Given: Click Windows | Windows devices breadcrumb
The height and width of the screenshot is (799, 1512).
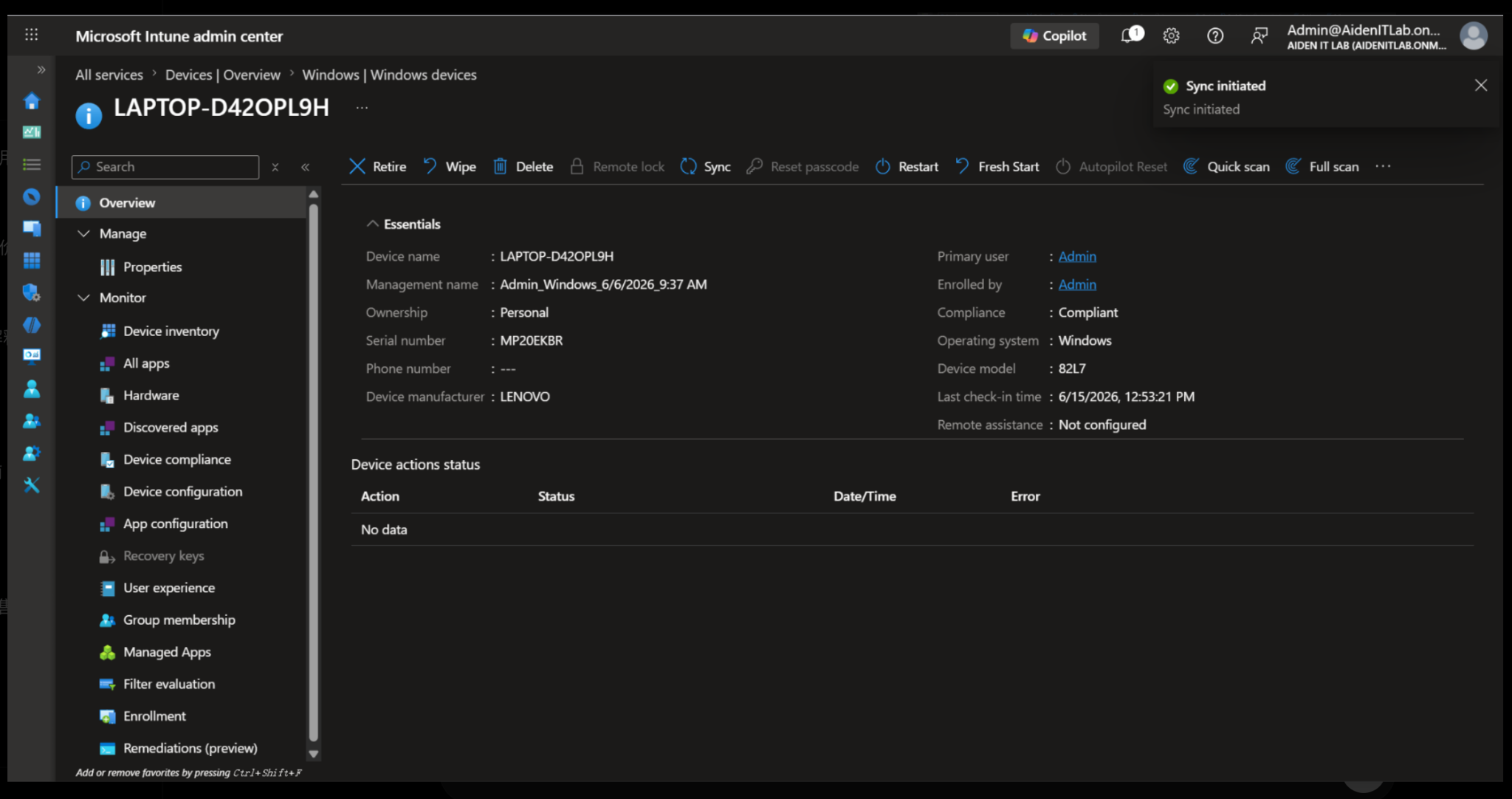Looking at the screenshot, I should [x=390, y=75].
